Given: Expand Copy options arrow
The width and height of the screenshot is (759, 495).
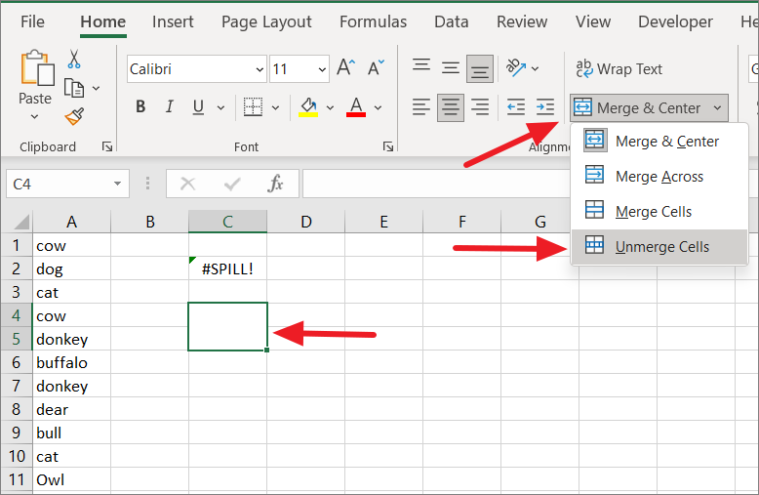Looking at the screenshot, I should 96,88.
